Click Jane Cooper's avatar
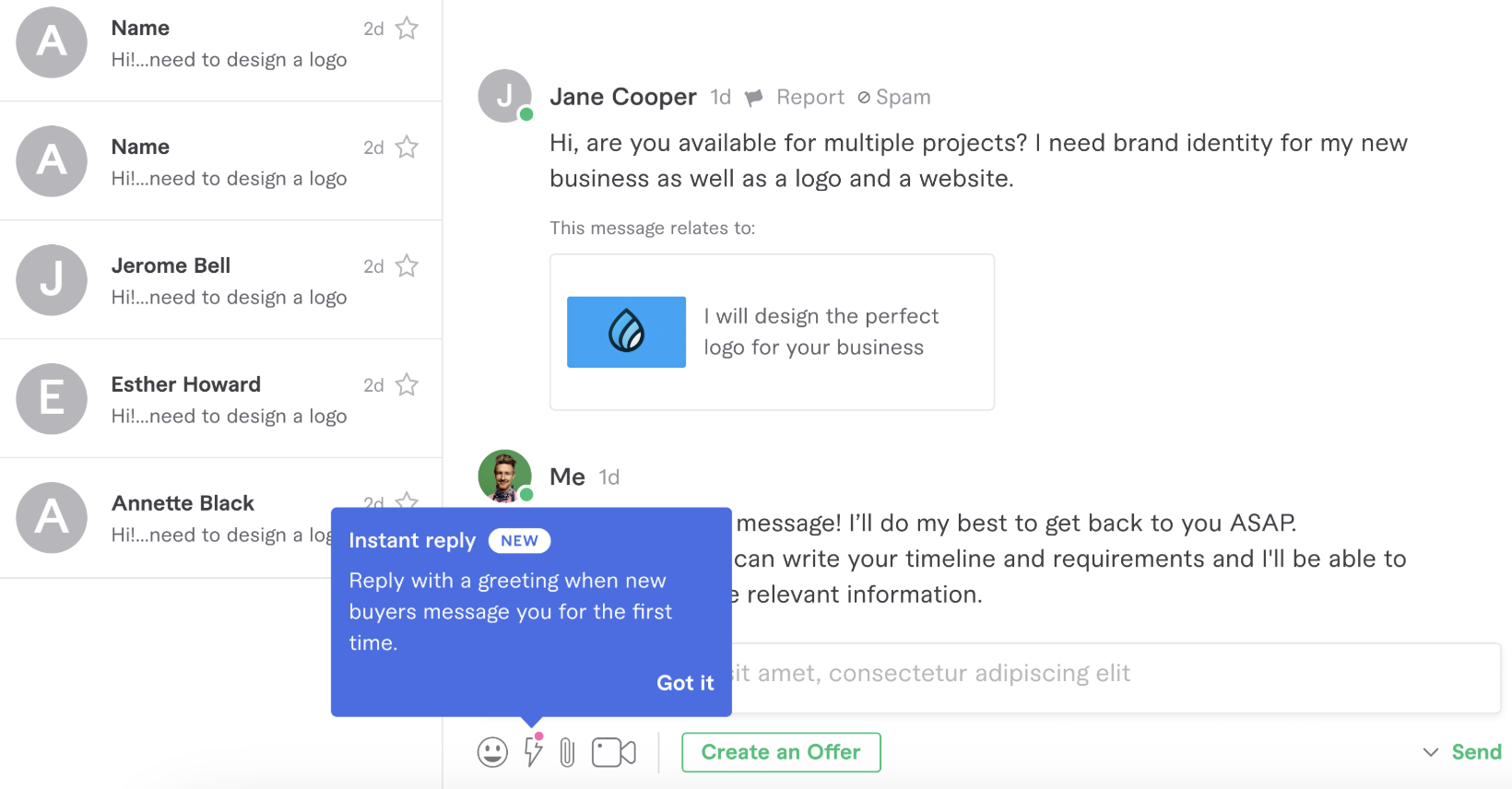Image resolution: width=1512 pixels, height=789 pixels. [505, 96]
